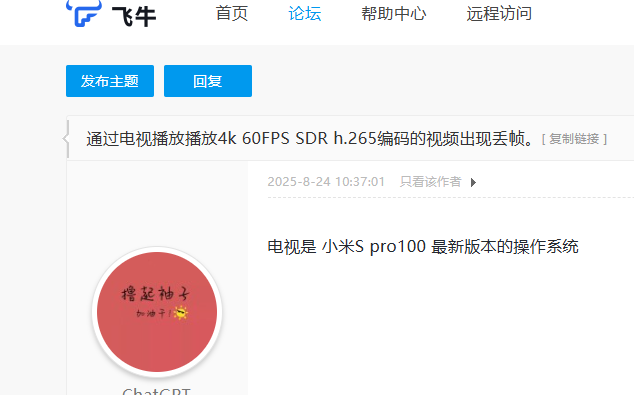The image size is (634, 395).
Task: Open the 帮助中心 help center
Action: (394, 13)
